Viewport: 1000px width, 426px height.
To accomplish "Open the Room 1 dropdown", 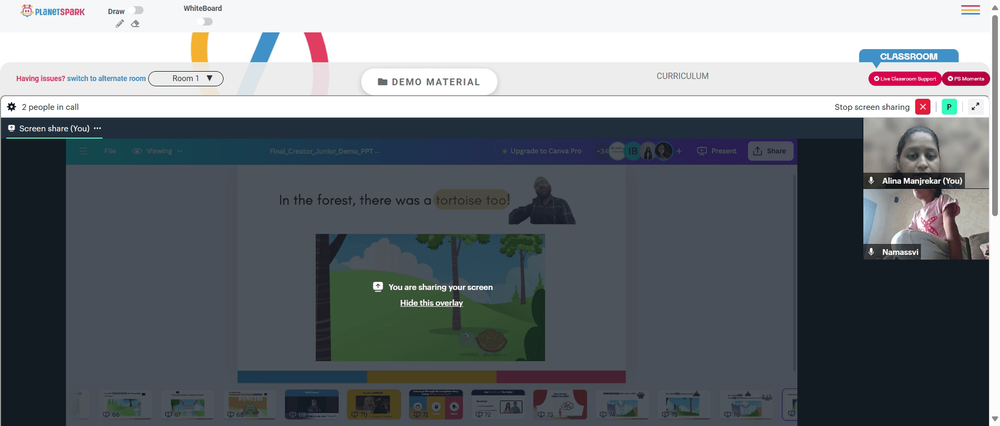I will pos(186,78).
